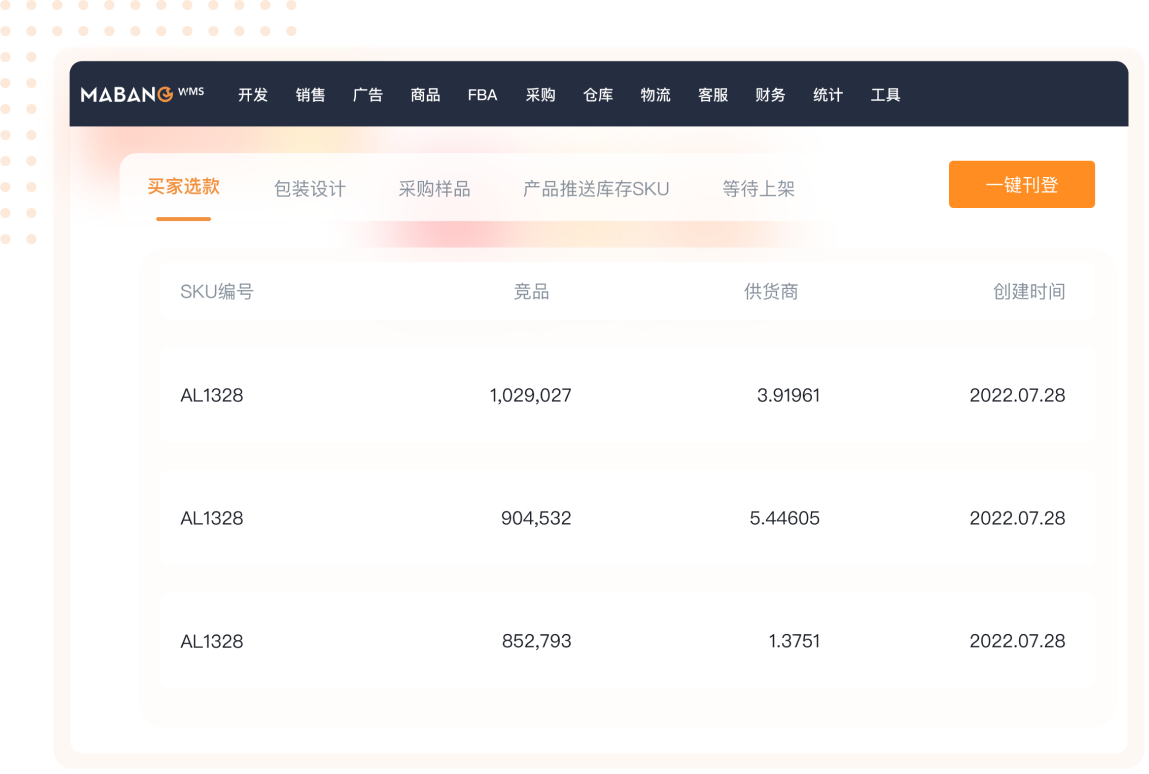The image size is (1149, 774).
Task: Select 采购 in the top navigation
Action: pyautogui.click(x=540, y=95)
